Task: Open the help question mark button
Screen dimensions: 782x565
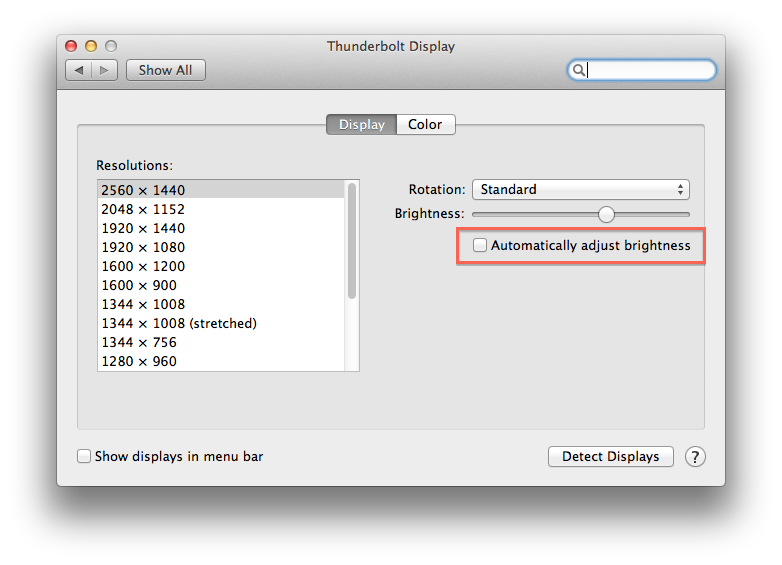Action: pos(695,456)
